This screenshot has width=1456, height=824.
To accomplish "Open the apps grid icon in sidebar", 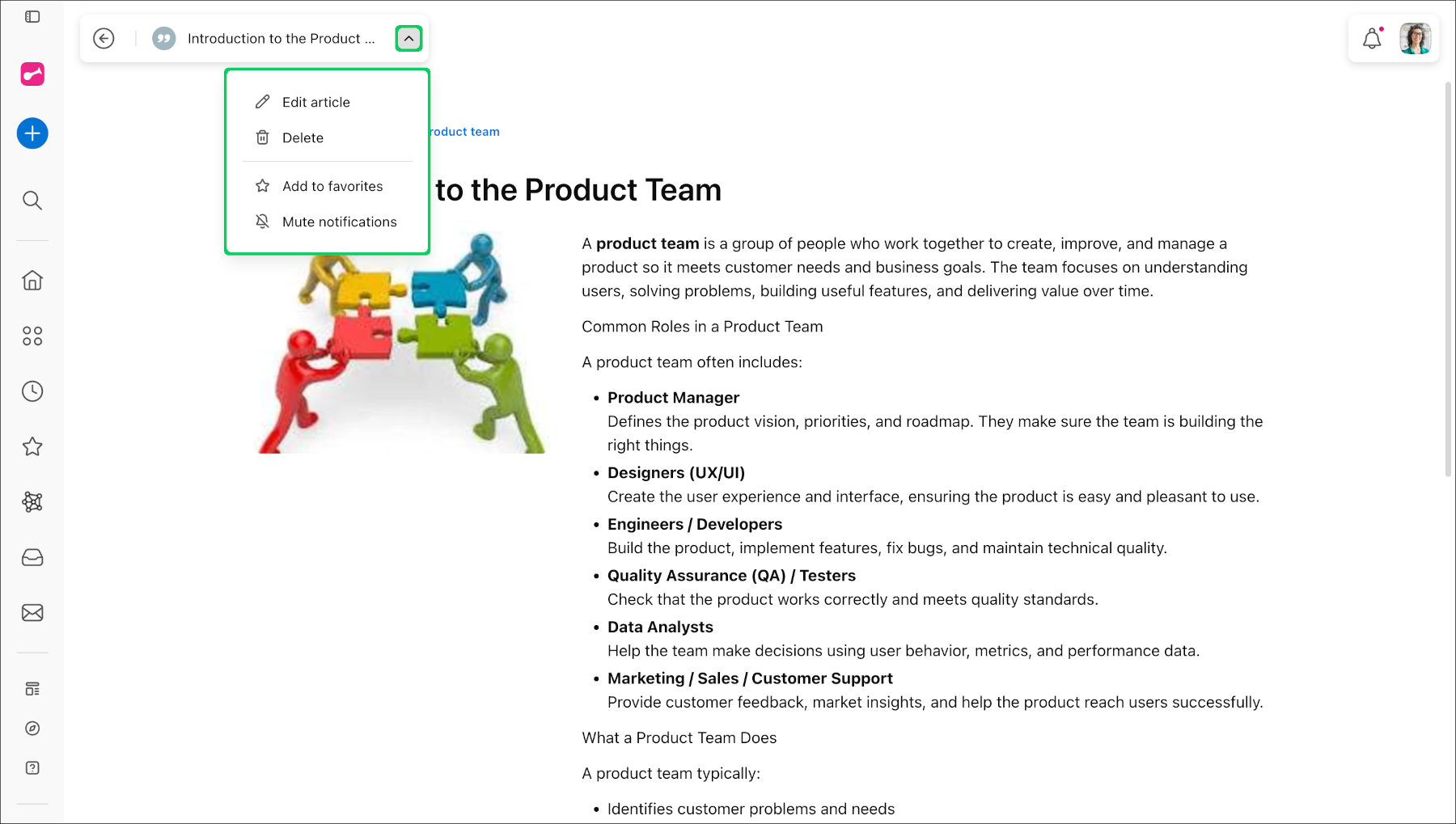I will 32,336.
